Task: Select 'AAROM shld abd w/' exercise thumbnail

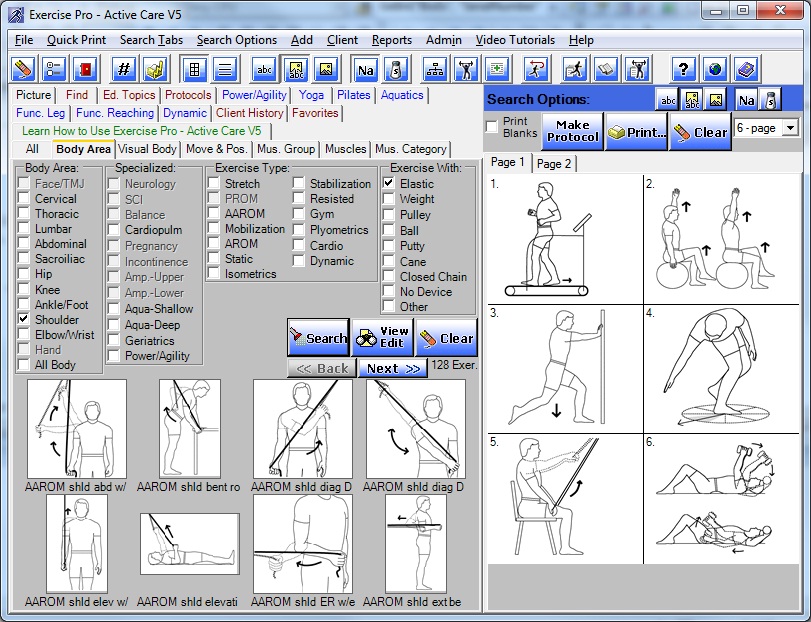Action: tap(77, 429)
